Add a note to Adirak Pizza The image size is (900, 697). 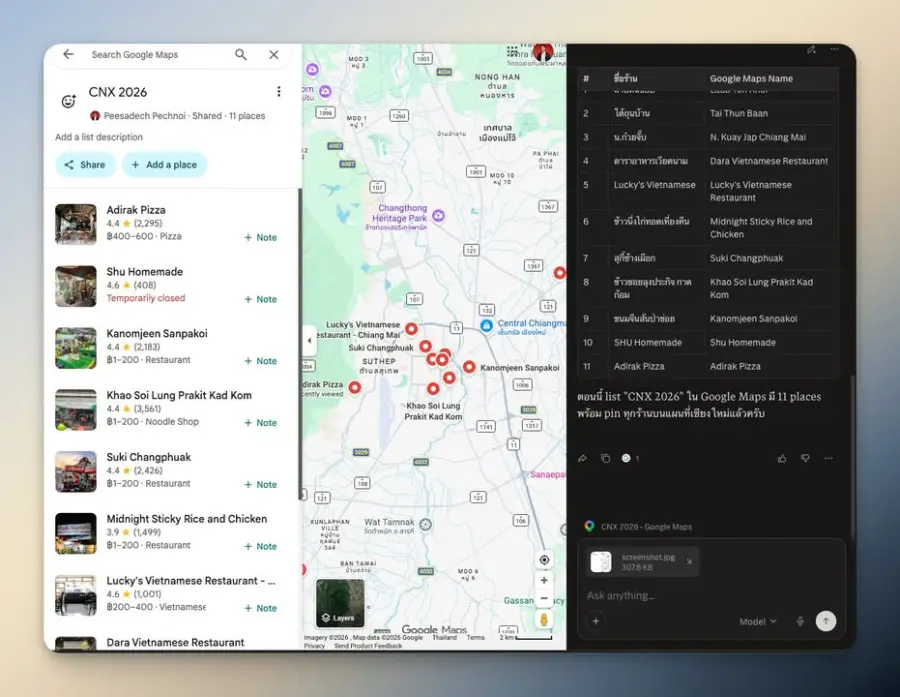tap(261, 237)
